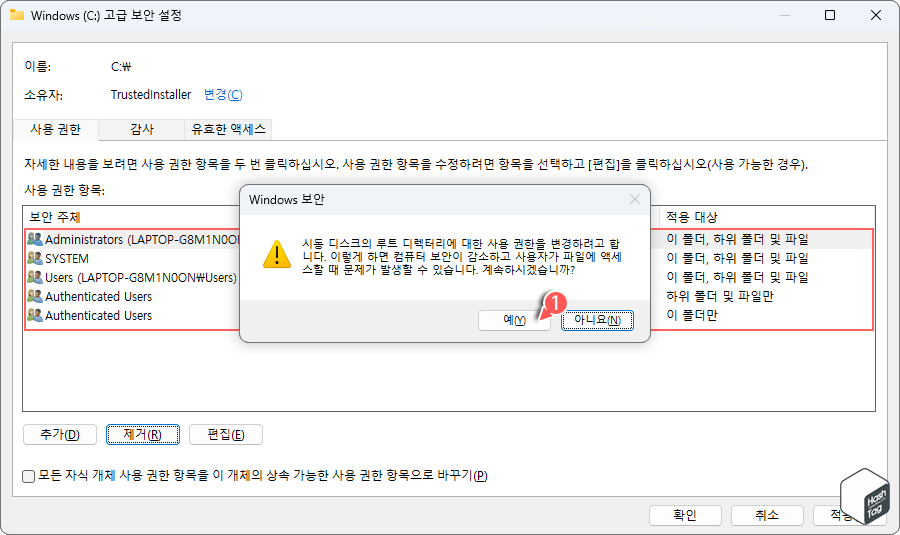Viewport: 900px width, 535px height.
Task: Click the folder icon in title bar
Action: pyautogui.click(x=17, y=15)
